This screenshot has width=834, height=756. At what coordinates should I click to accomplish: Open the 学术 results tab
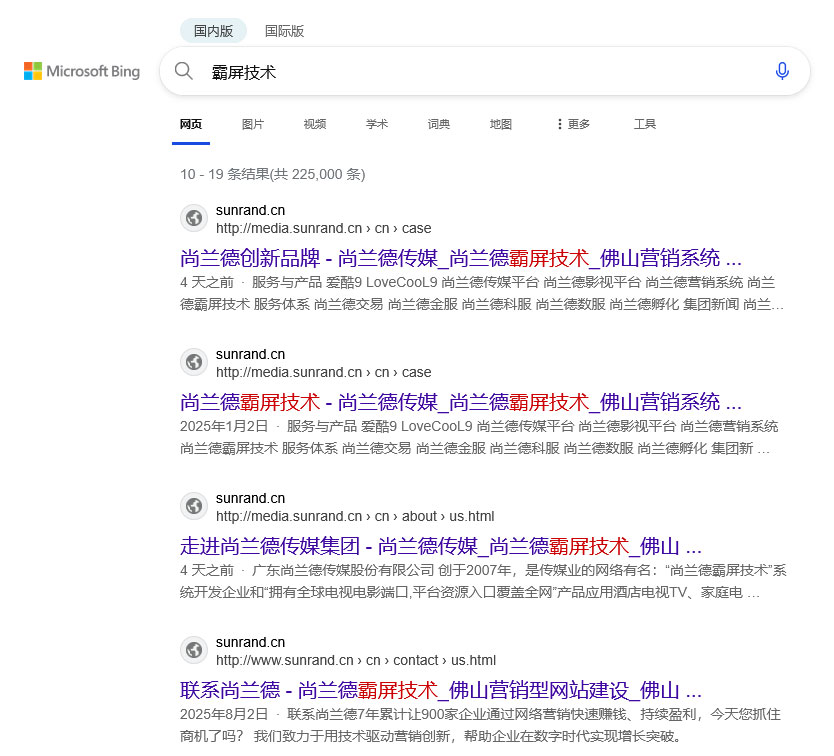pyautogui.click(x=377, y=124)
